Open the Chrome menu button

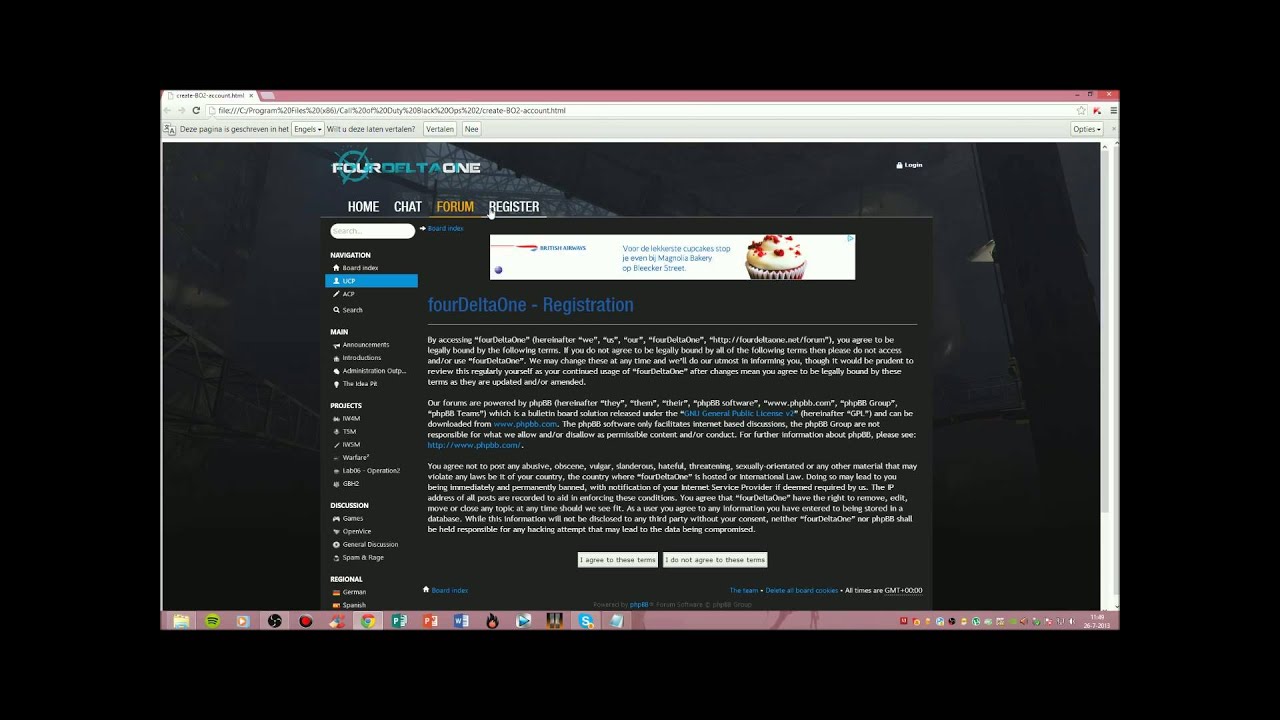pyautogui.click(x=1113, y=111)
